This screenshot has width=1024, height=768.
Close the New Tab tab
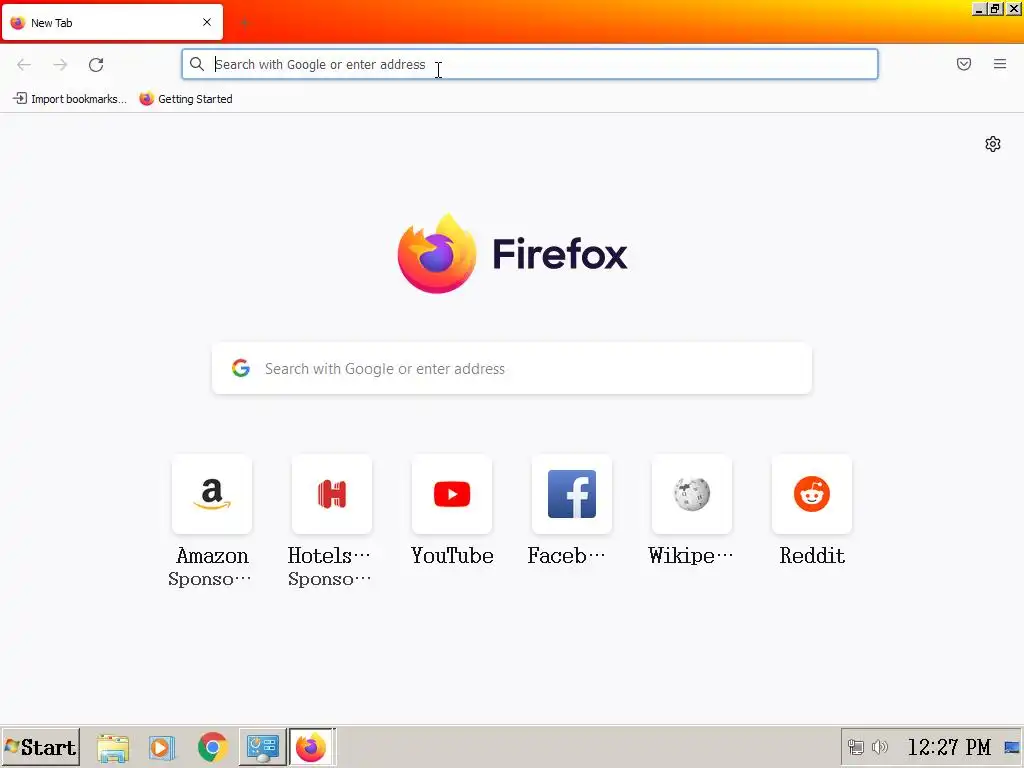pyautogui.click(x=207, y=22)
